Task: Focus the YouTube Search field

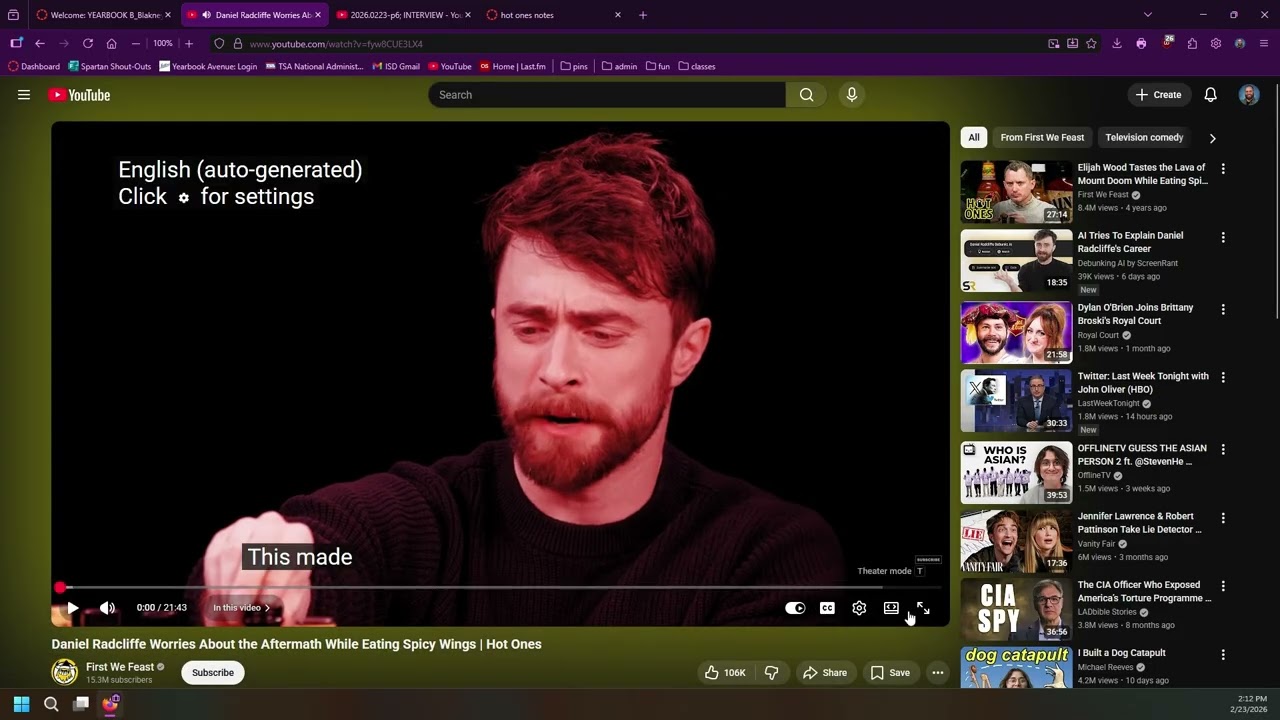Action: (x=607, y=95)
